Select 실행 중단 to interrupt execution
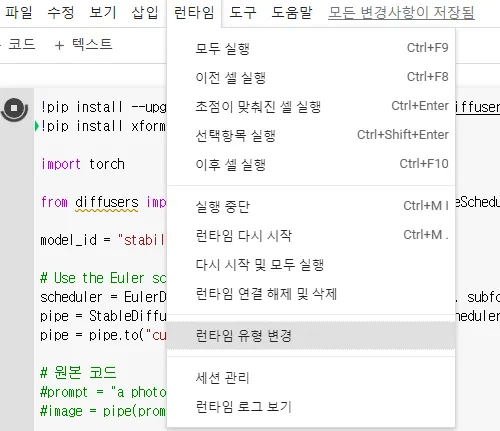Screen dimensions: 500x431 click(x=311, y=207)
